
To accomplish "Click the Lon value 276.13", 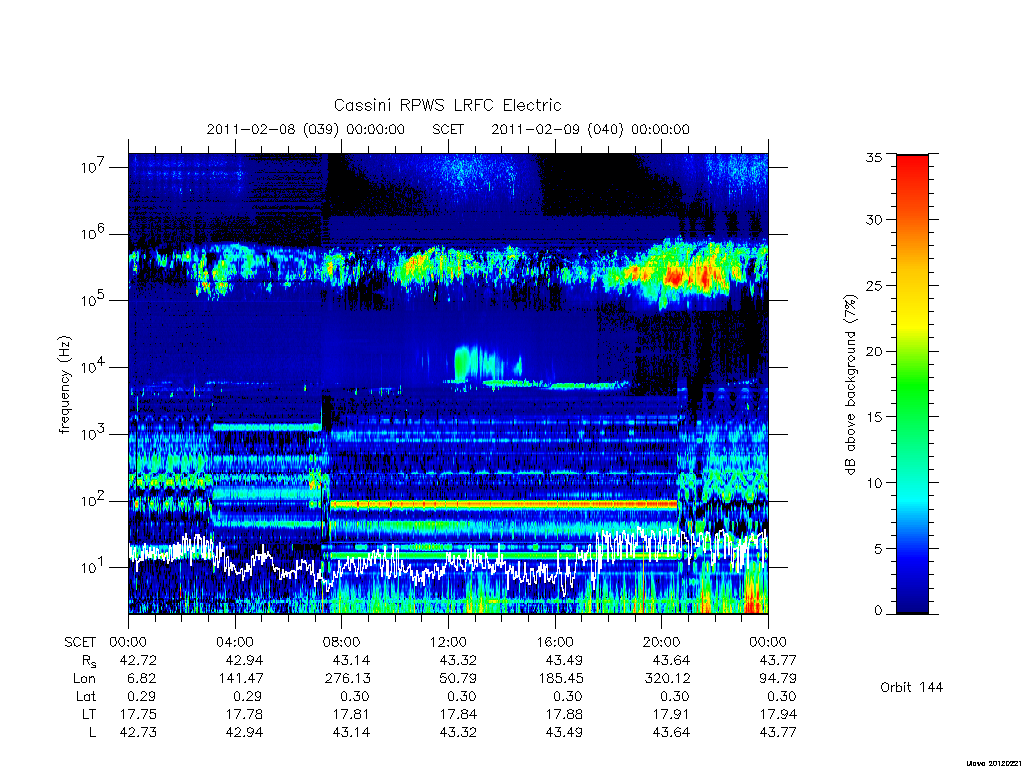I will (x=347, y=679).
